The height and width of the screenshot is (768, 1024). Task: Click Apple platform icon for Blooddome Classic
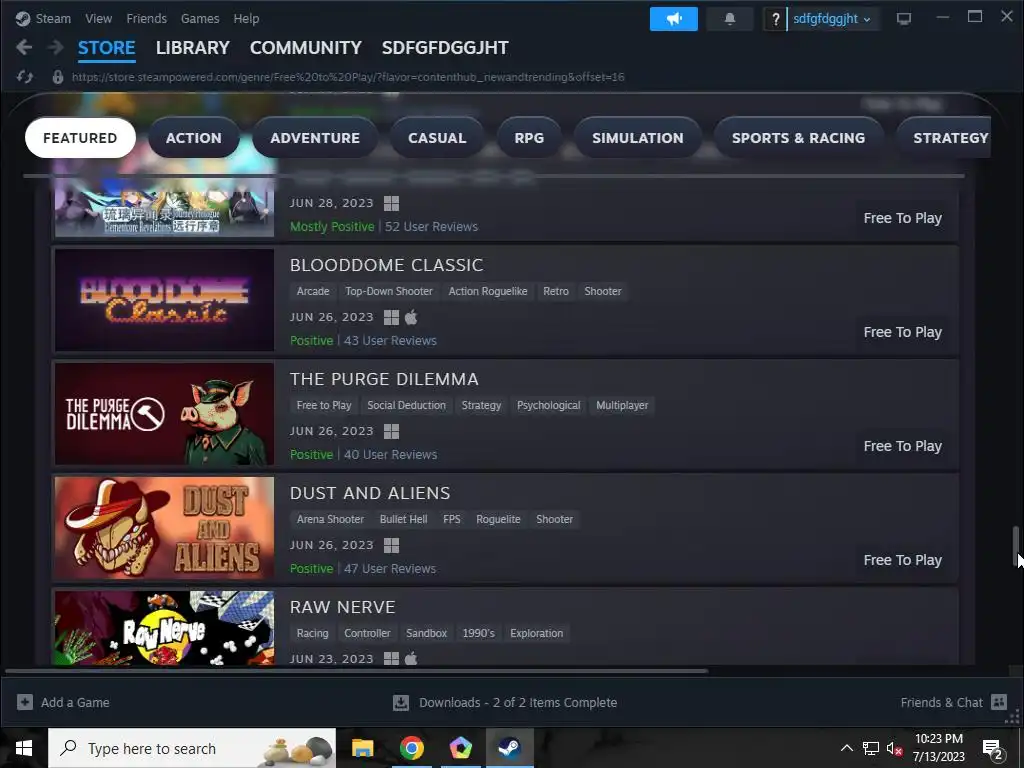coord(411,317)
